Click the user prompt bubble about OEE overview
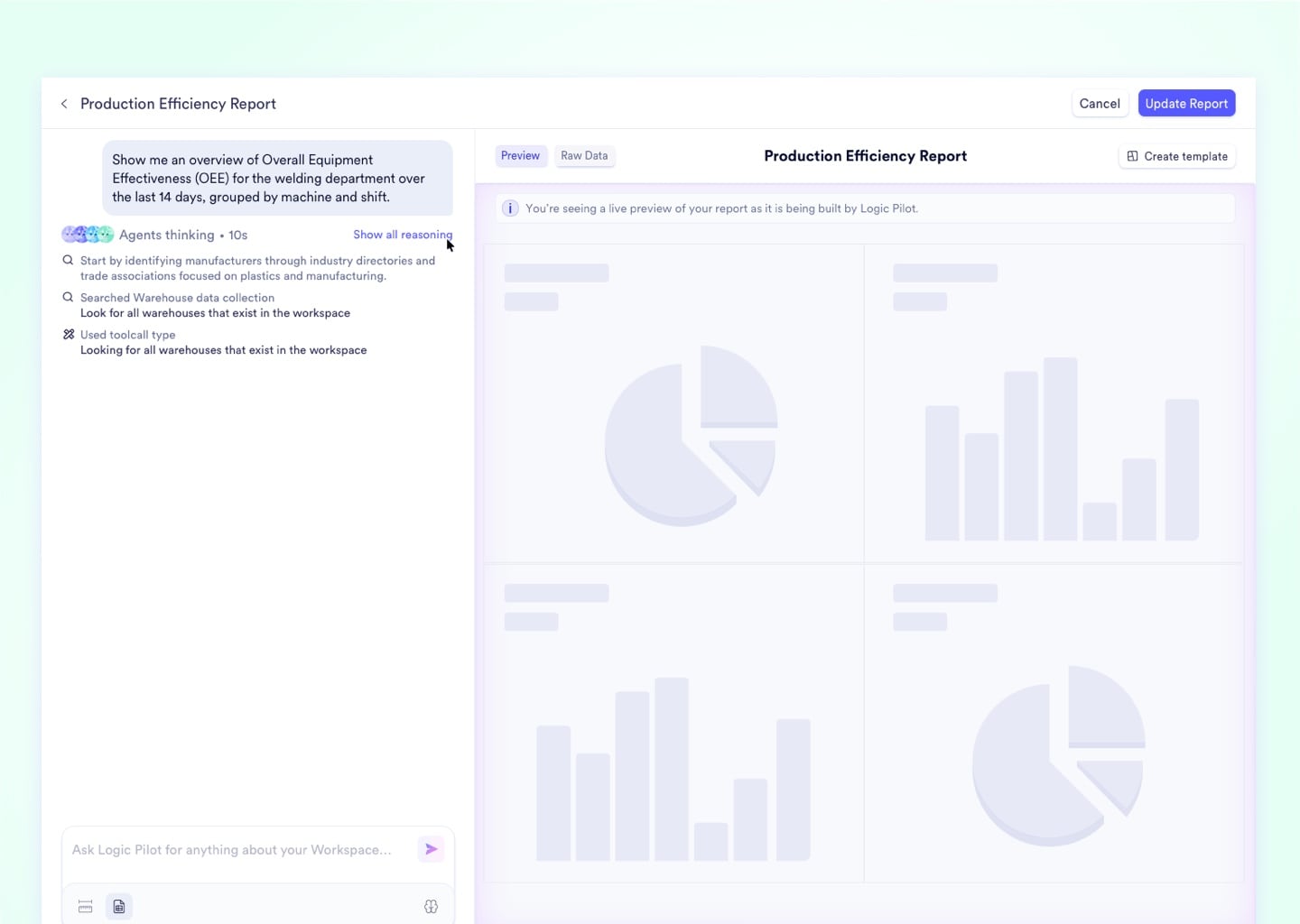1300x924 pixels. tap(277, 178)
